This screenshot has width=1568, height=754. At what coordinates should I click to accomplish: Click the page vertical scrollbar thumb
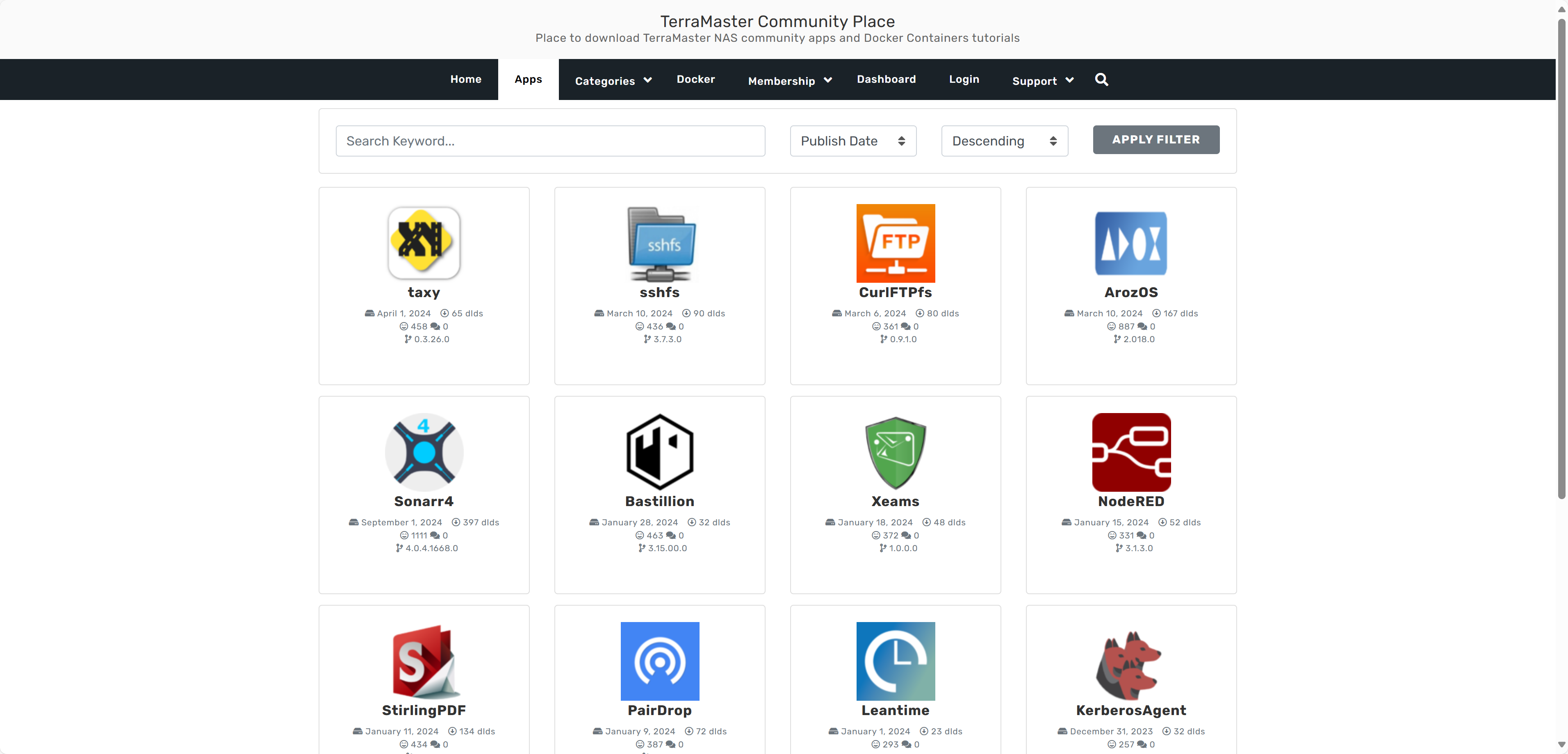[1561, 259]
